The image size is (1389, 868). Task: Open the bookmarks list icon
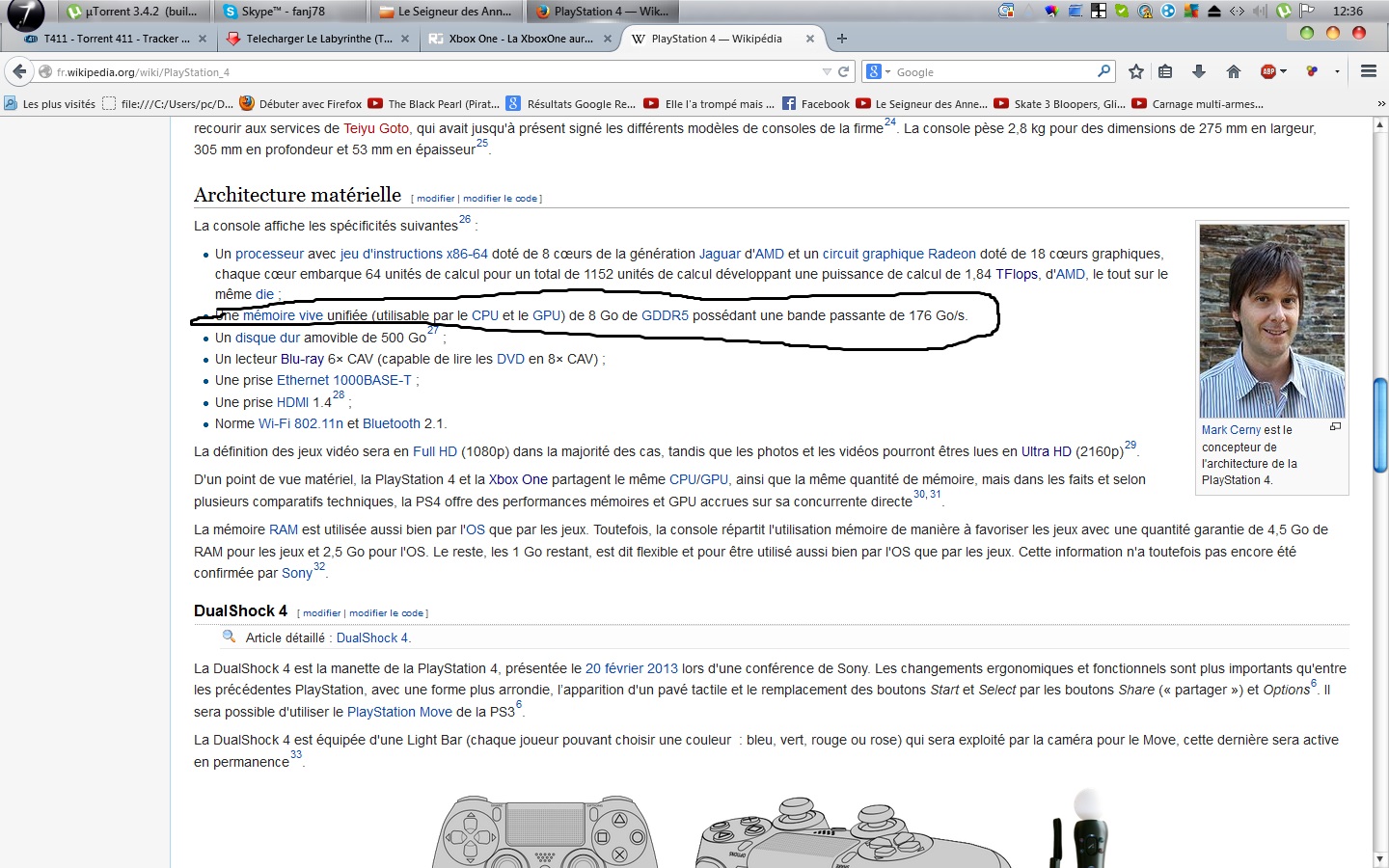[1165, 71]
